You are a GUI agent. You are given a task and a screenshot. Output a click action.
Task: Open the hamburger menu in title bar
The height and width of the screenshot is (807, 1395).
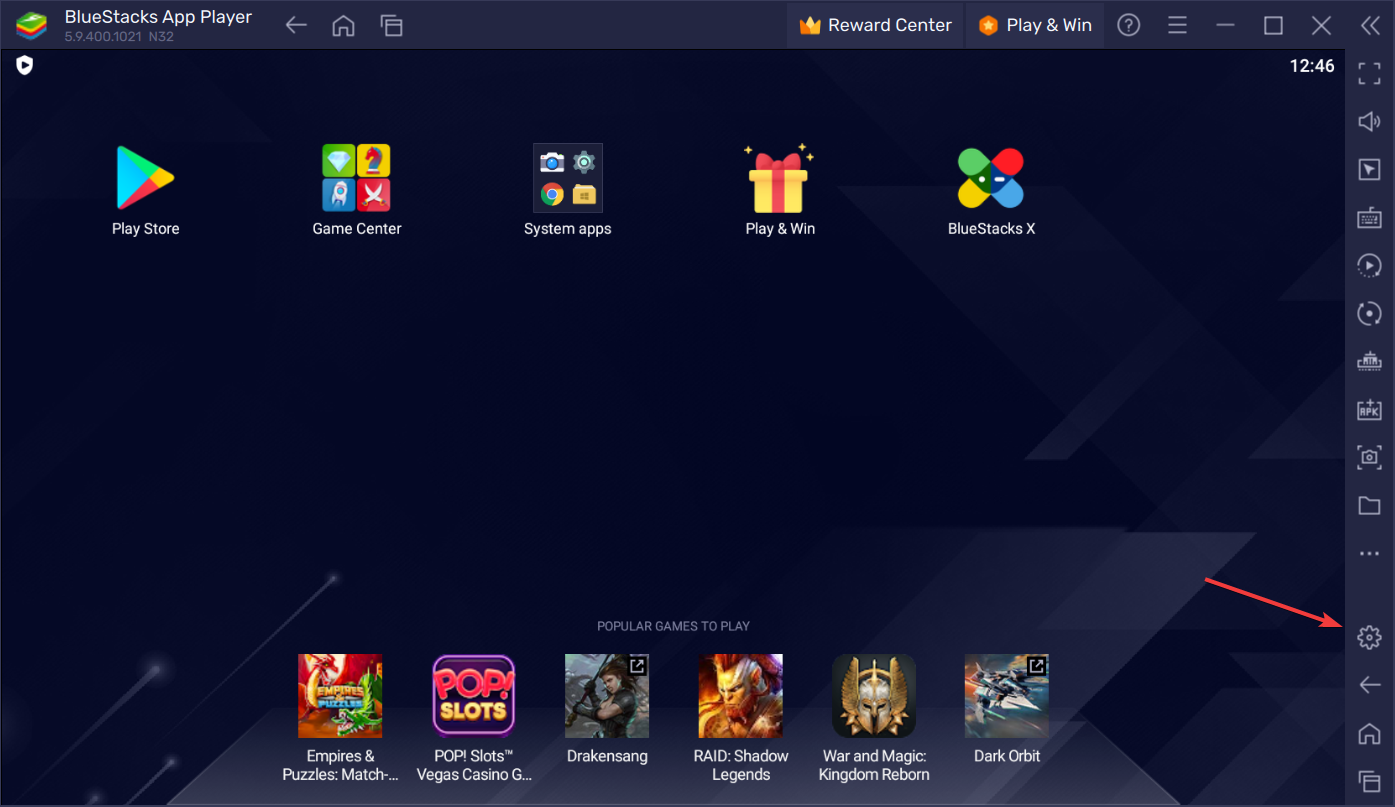point(1178,25)
